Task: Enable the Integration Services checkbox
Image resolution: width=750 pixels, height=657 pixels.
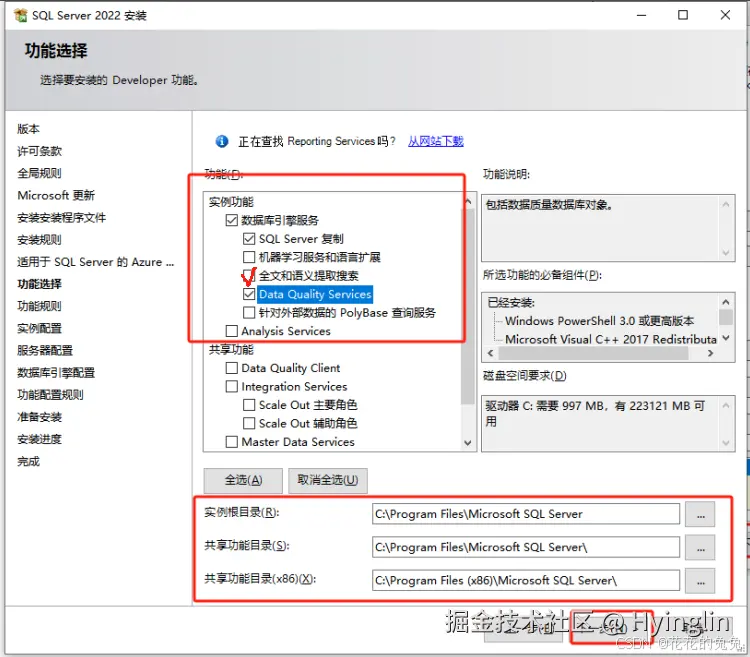Action: click(232, 386)
